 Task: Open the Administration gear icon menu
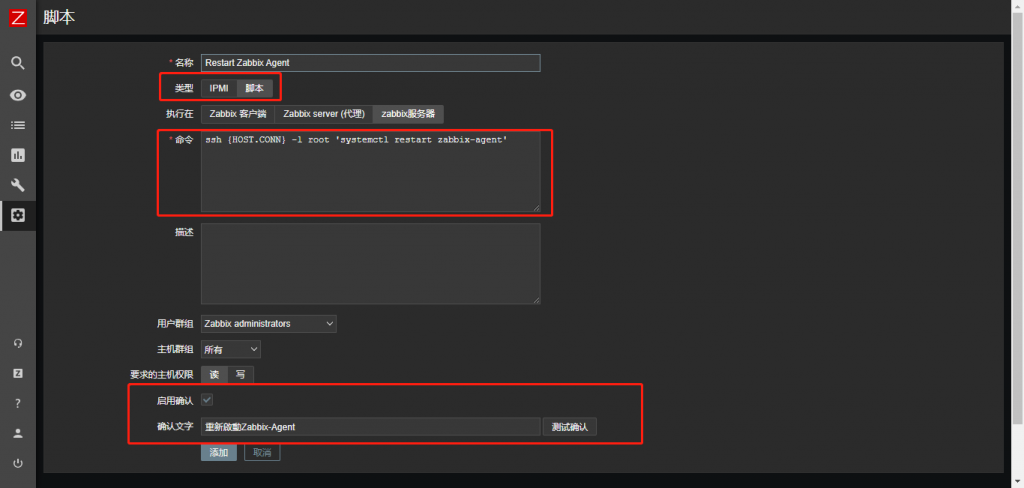[18, 215]
